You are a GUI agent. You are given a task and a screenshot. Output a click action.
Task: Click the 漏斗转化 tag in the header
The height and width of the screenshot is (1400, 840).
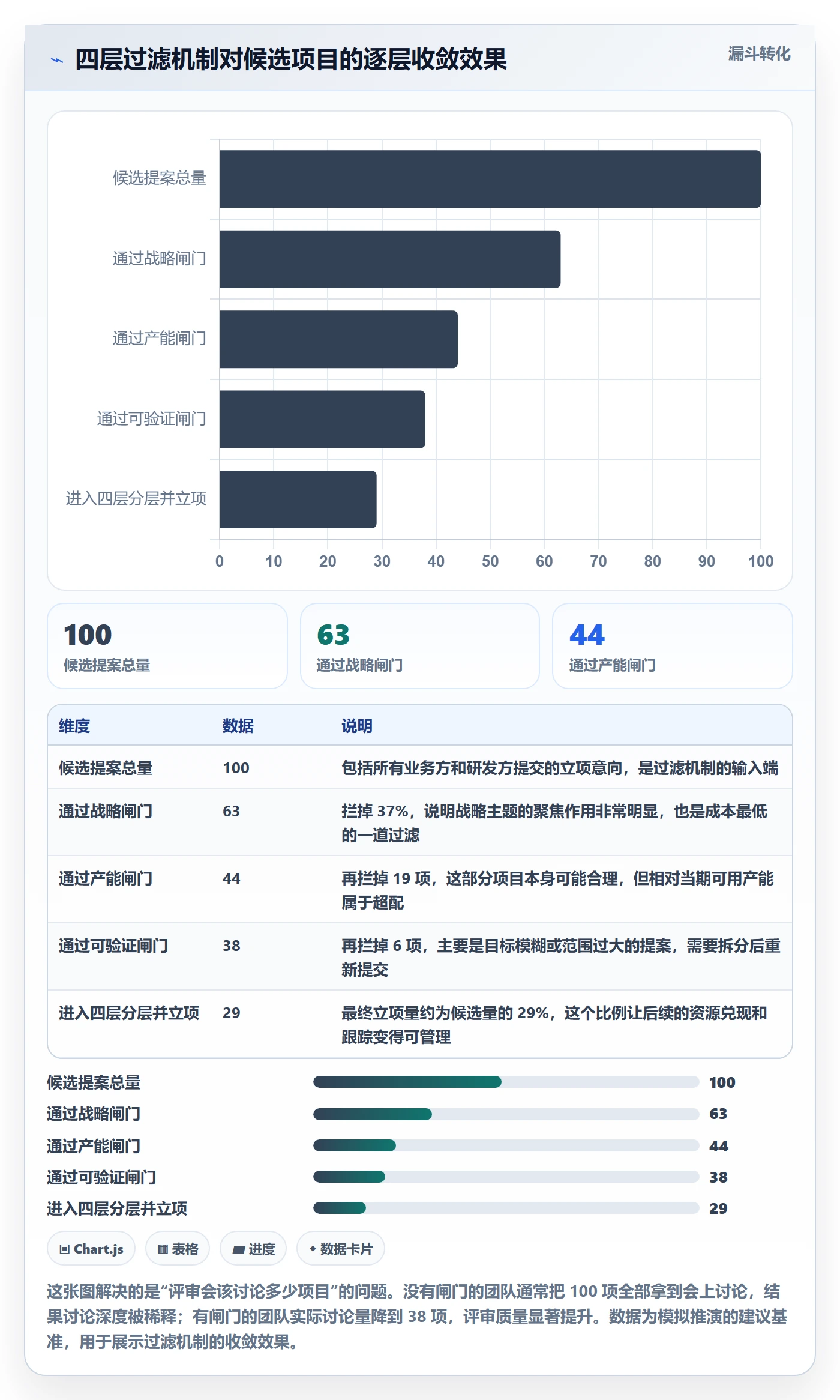tap(759, 54)
